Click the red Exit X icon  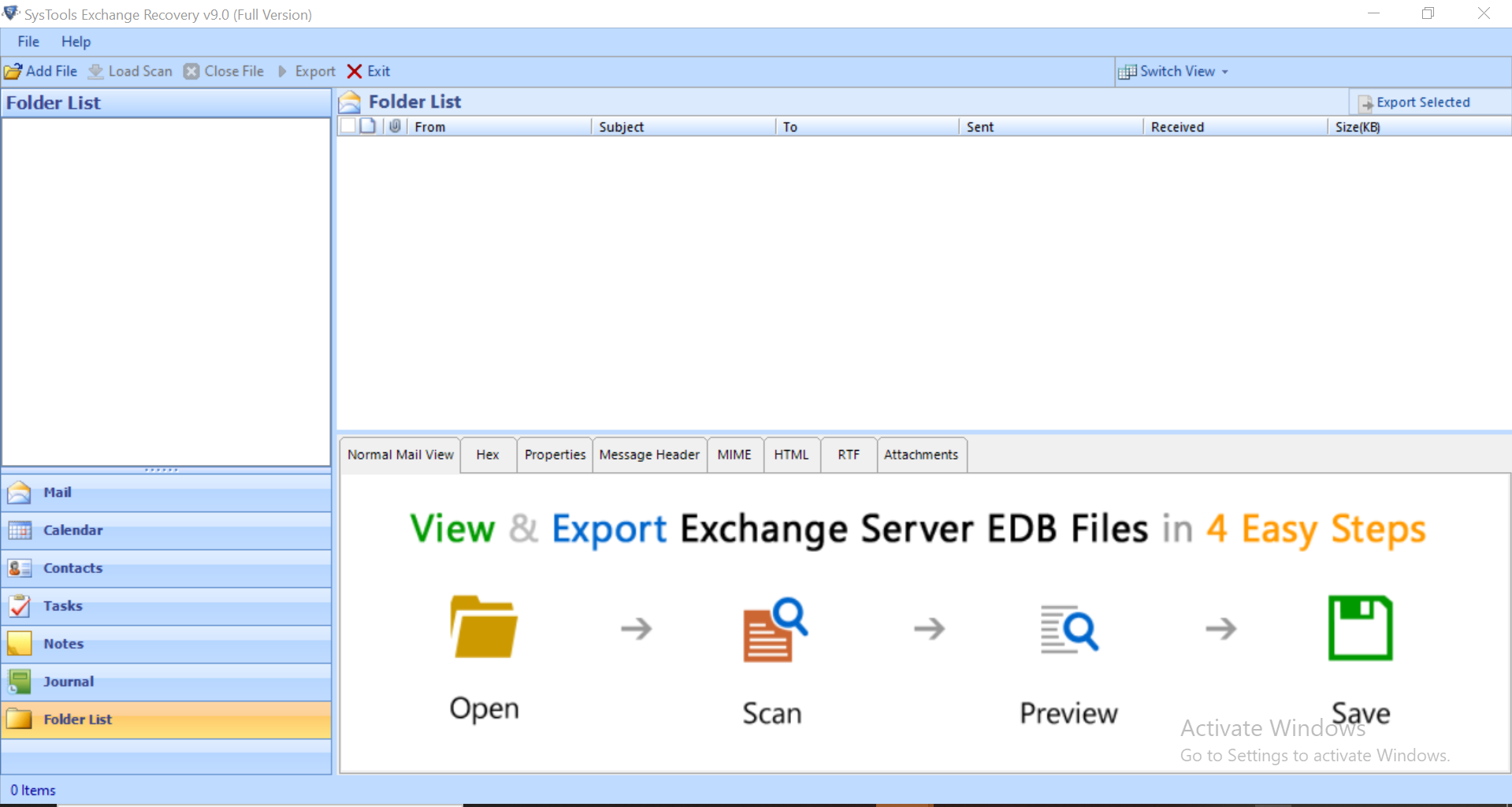click(355, 72)
